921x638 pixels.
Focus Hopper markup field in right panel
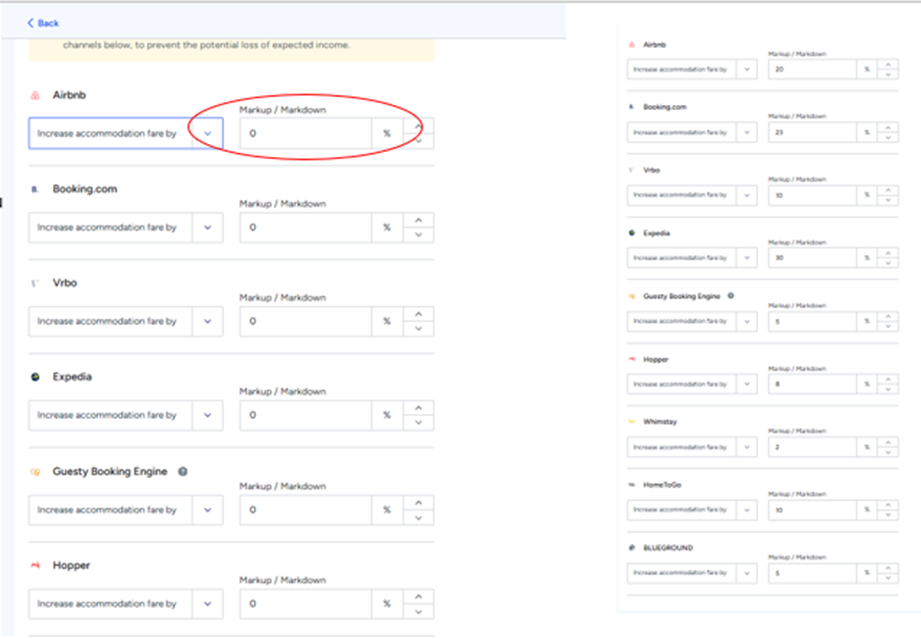click(x=812, y=384)
